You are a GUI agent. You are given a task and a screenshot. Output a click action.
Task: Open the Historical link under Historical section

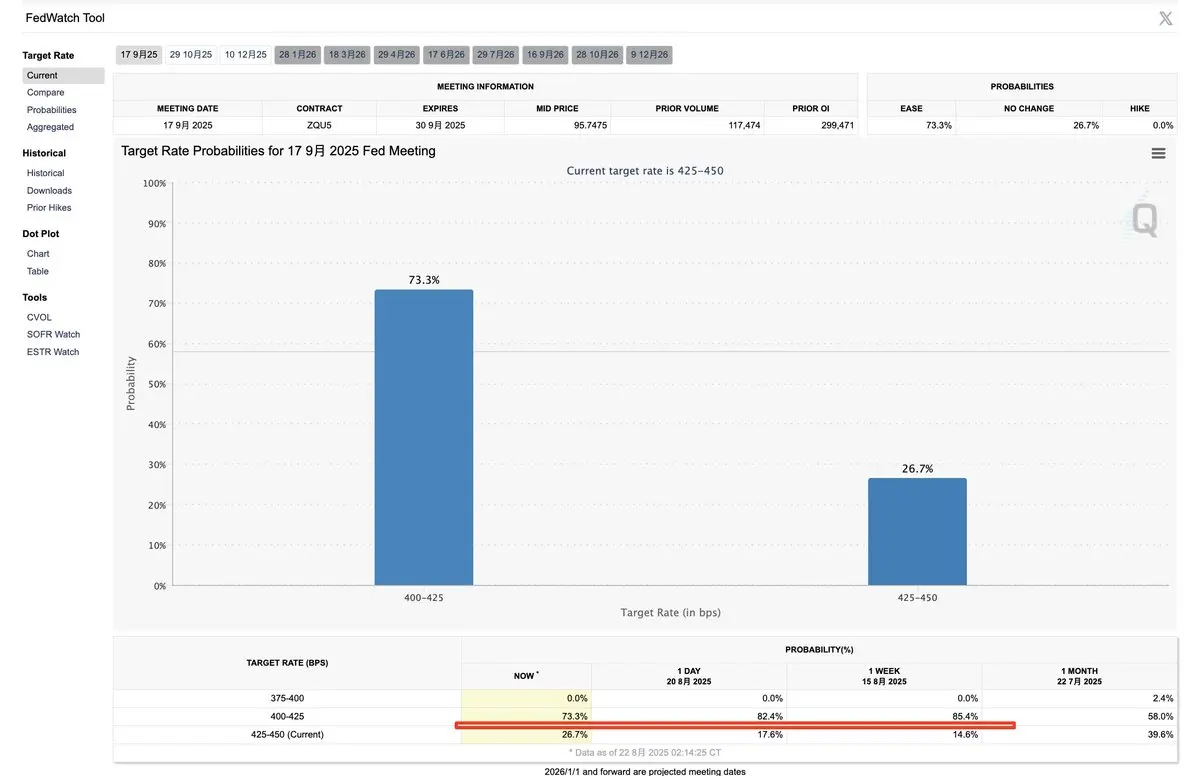45,173
